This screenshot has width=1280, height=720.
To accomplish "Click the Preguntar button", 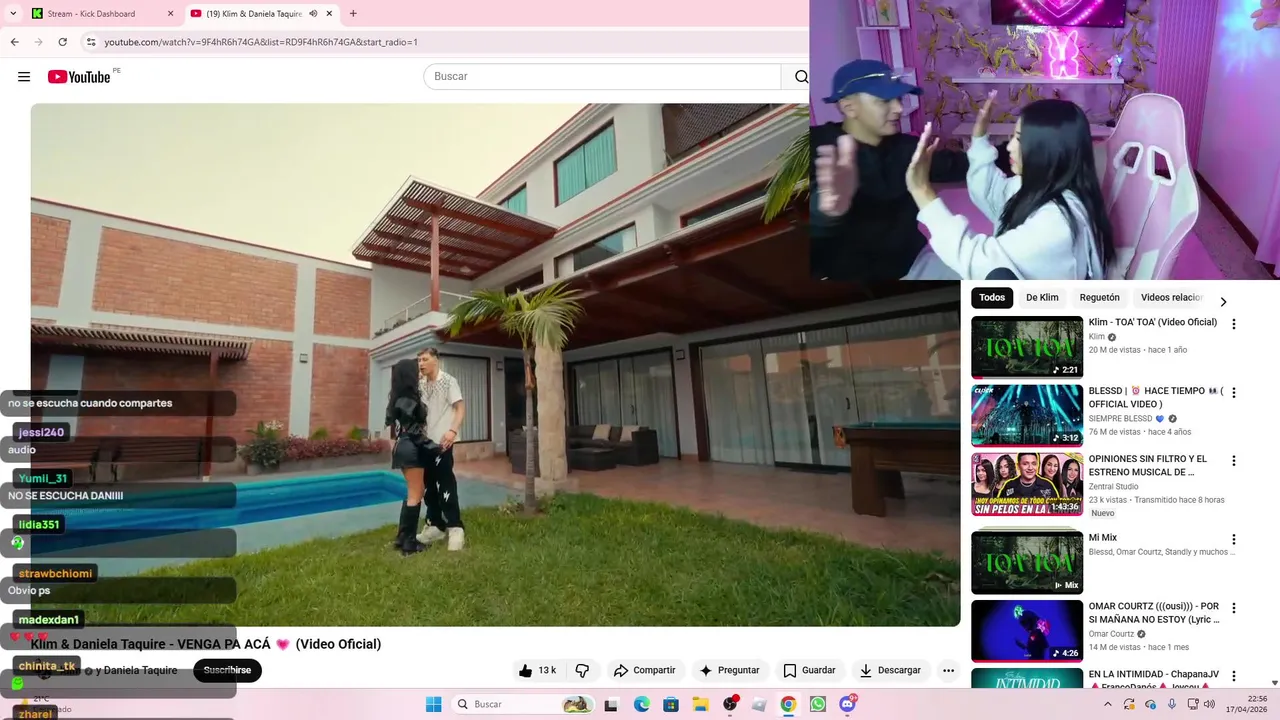I will pos(729,670).
